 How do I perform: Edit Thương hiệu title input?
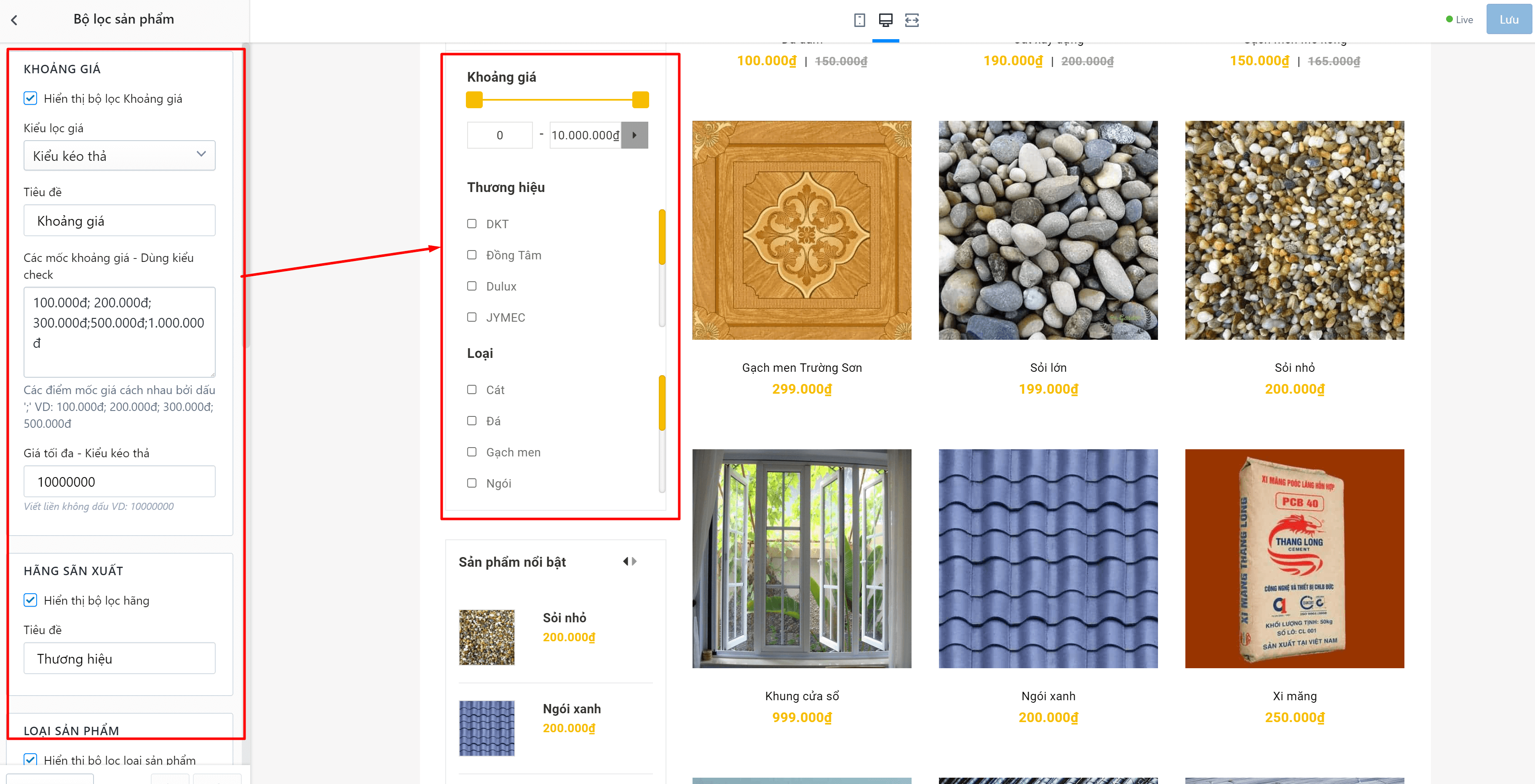point(119,658)
